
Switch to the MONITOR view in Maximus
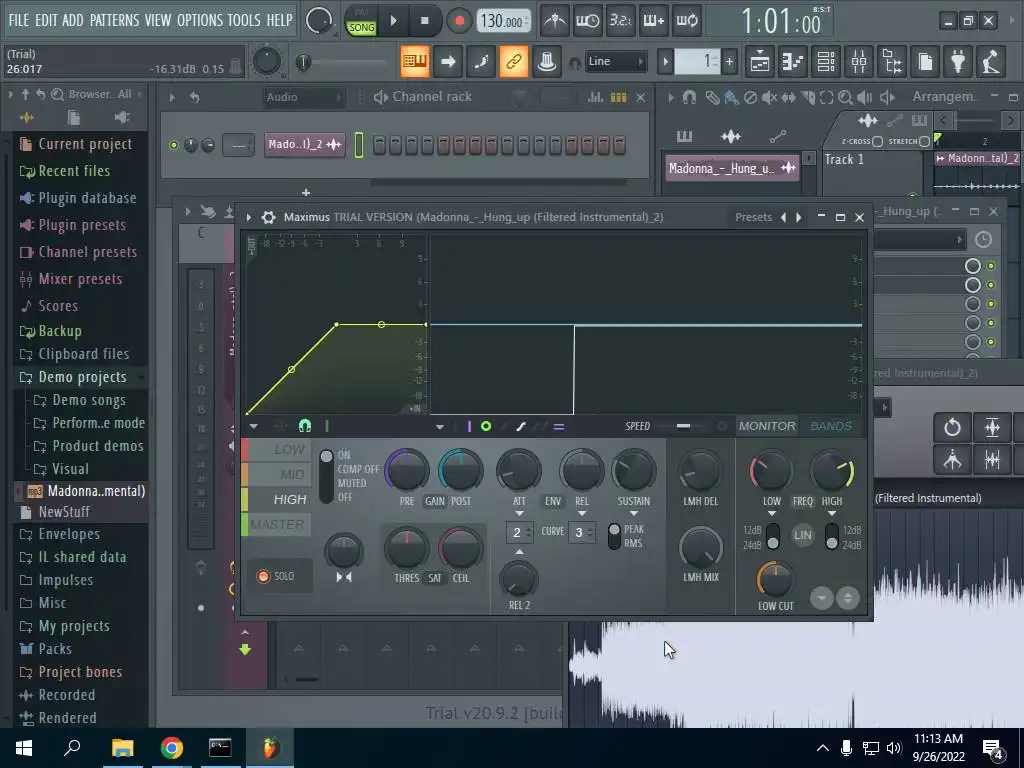click(x=767, y=426)
